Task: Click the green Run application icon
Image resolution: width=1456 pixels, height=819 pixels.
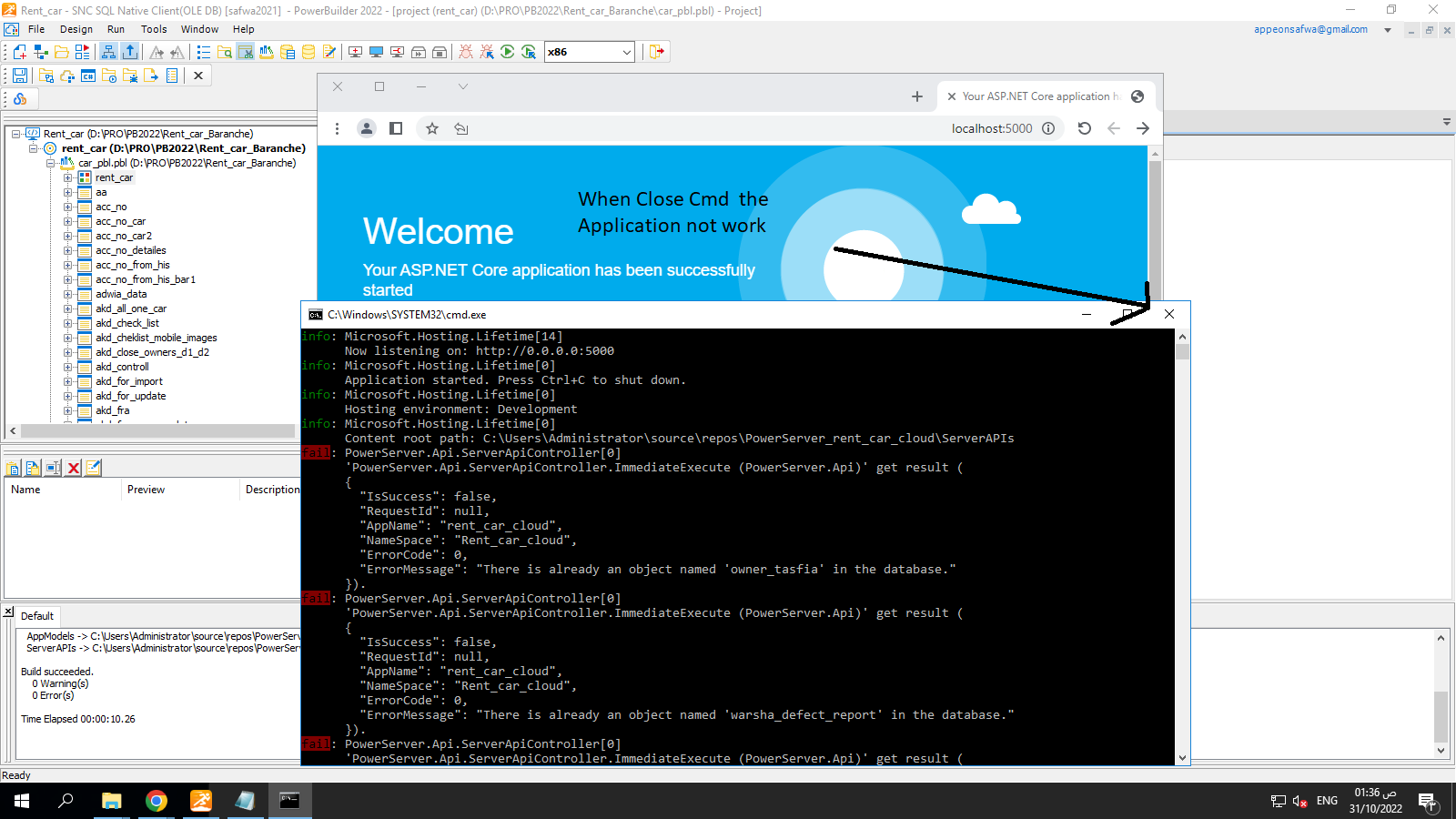Action: pyautogui.click(x=508, y=52)
